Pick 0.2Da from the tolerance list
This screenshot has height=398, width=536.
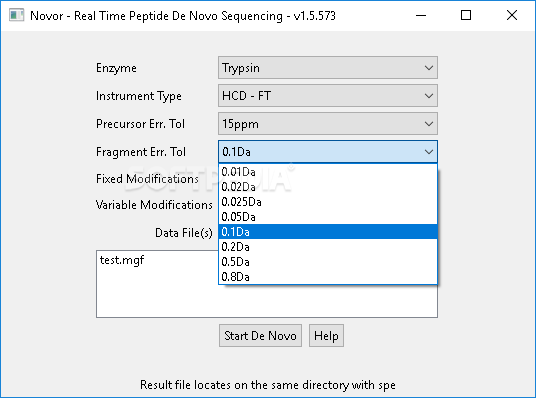click(x=328, y=247)
